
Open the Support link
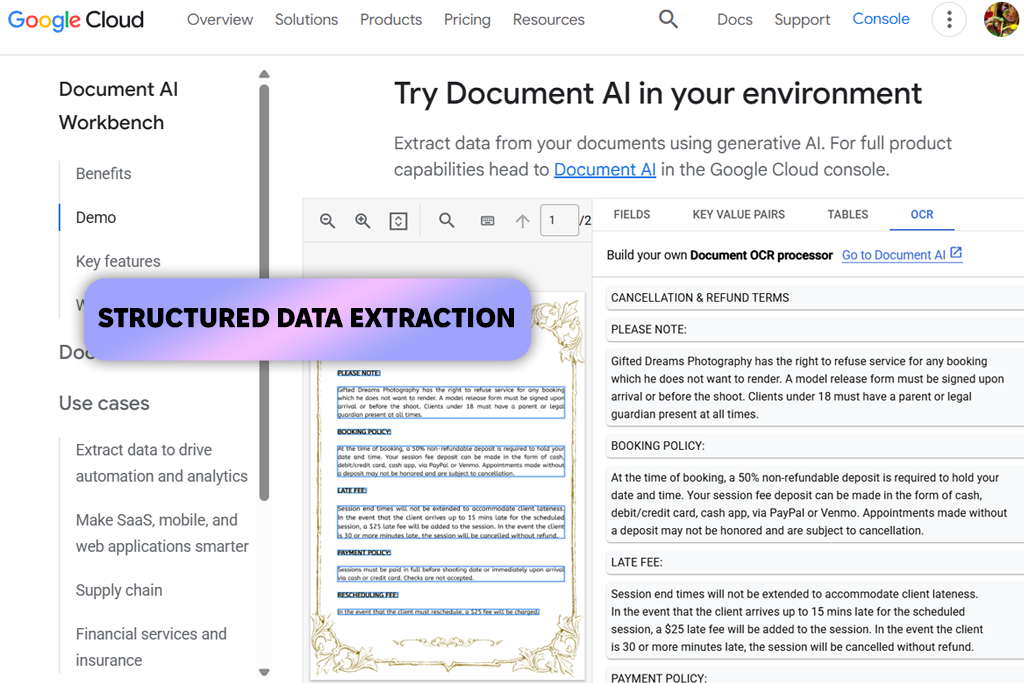802,20
